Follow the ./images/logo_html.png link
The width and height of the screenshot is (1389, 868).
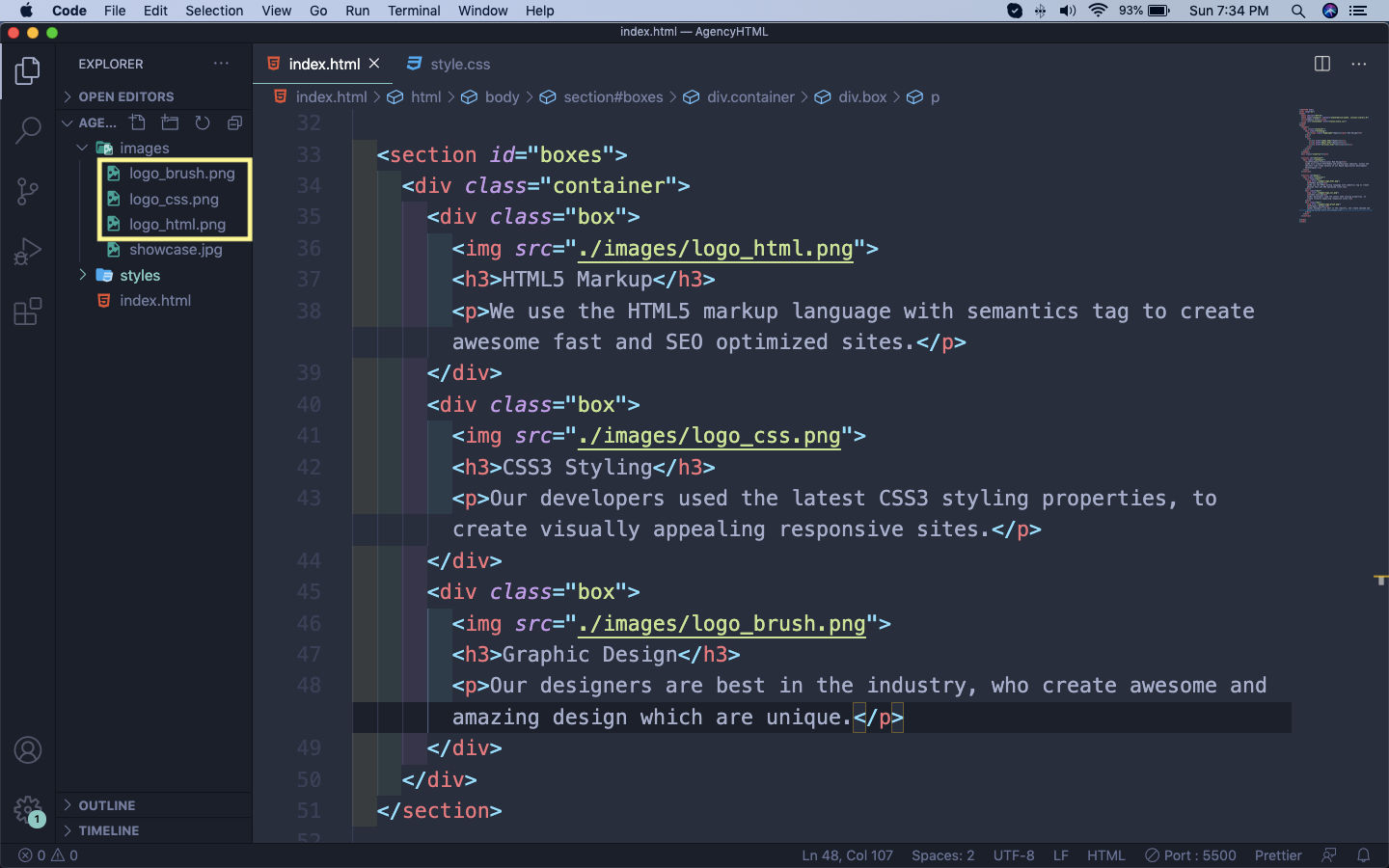click(715, 249)
